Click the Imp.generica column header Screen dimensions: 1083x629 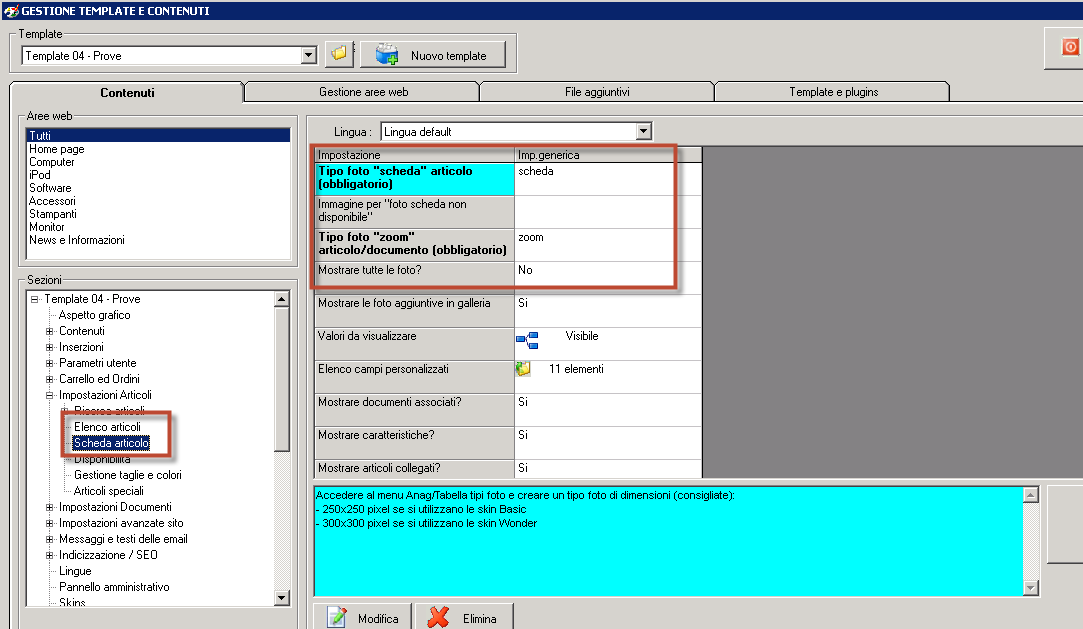point(608,155)
